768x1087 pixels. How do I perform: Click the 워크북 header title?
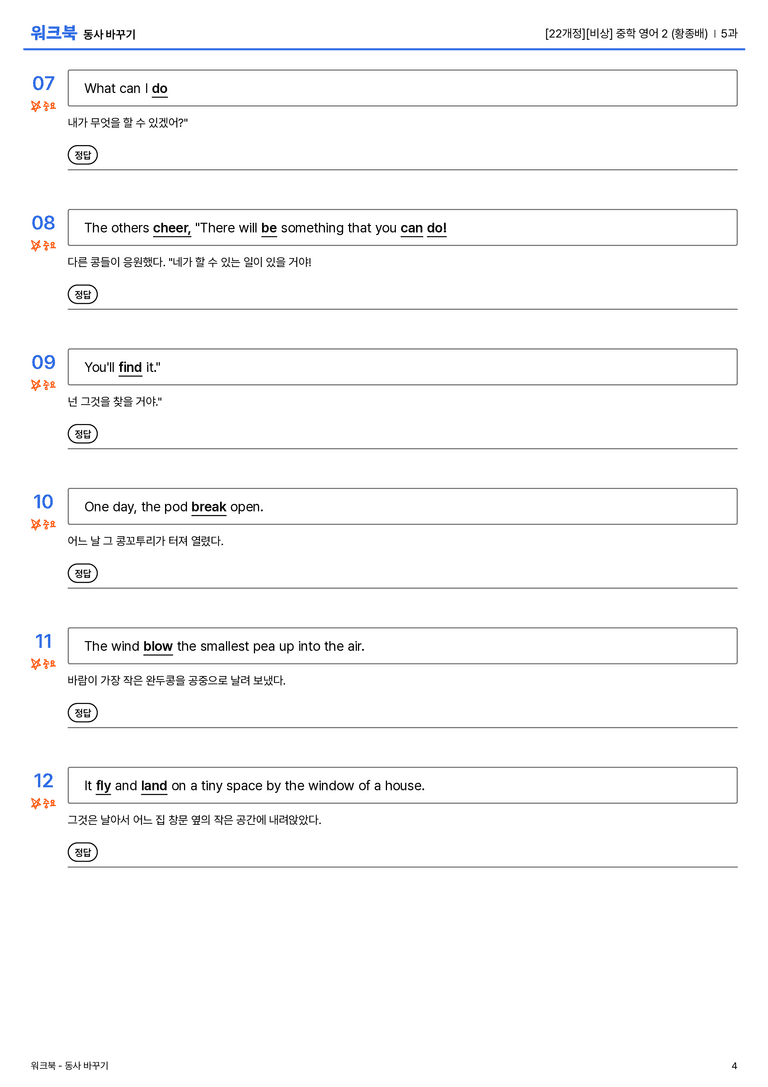pos(53,33)
